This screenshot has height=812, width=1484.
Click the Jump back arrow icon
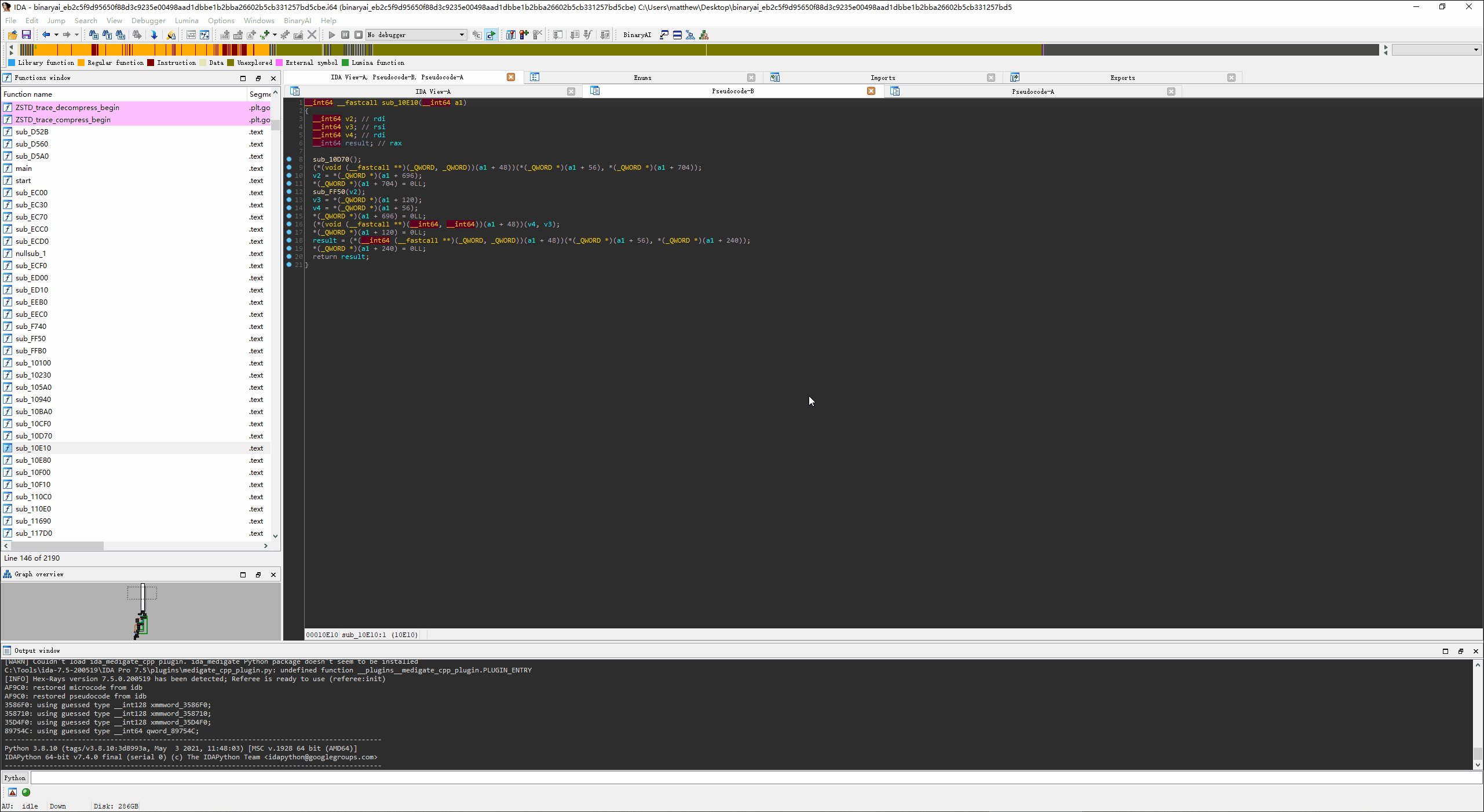pos(46,35)
